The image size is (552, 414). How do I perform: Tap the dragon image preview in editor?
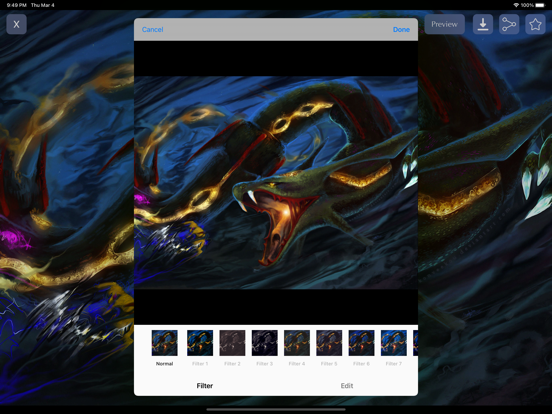click(x=276, y=182)
